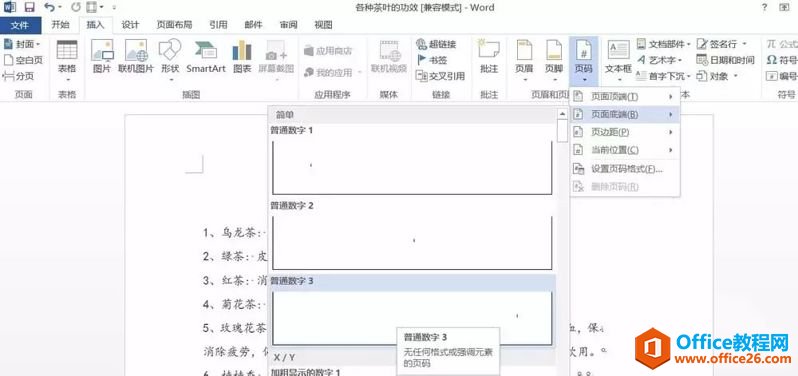The width and height of the screenshot is (798, 376).
Task: Insert a Symbol (符号)
Action: (782, 60)
